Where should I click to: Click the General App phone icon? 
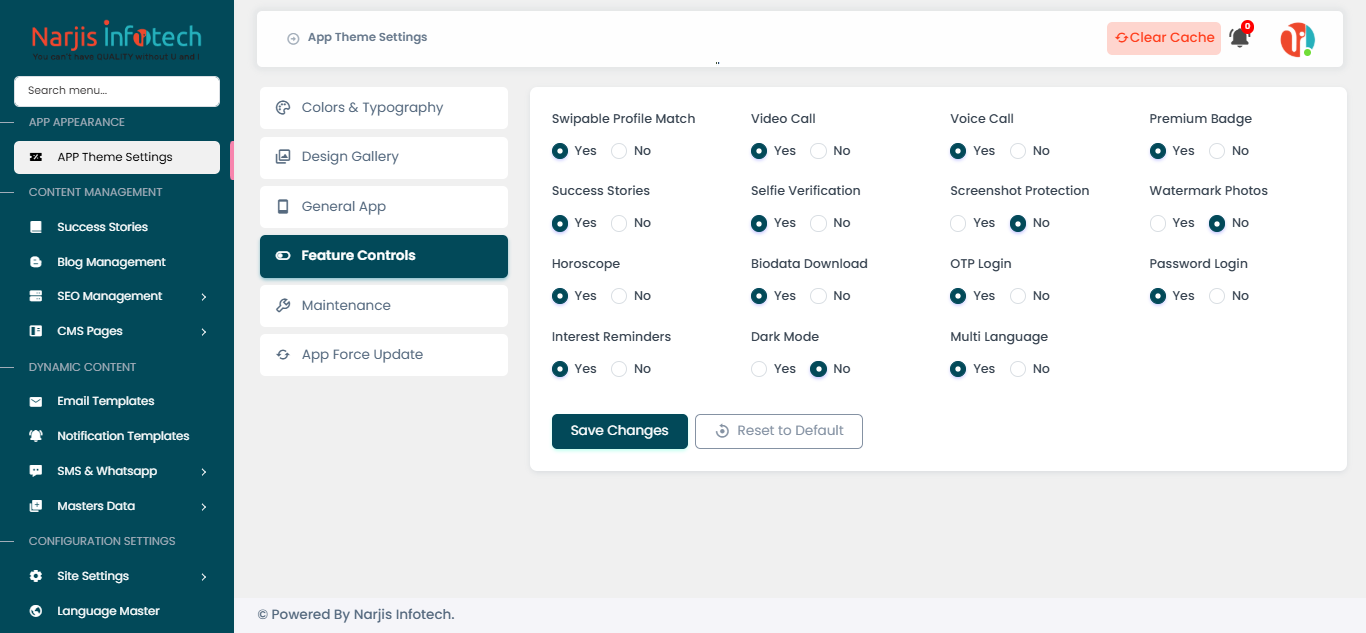point(283,207)
